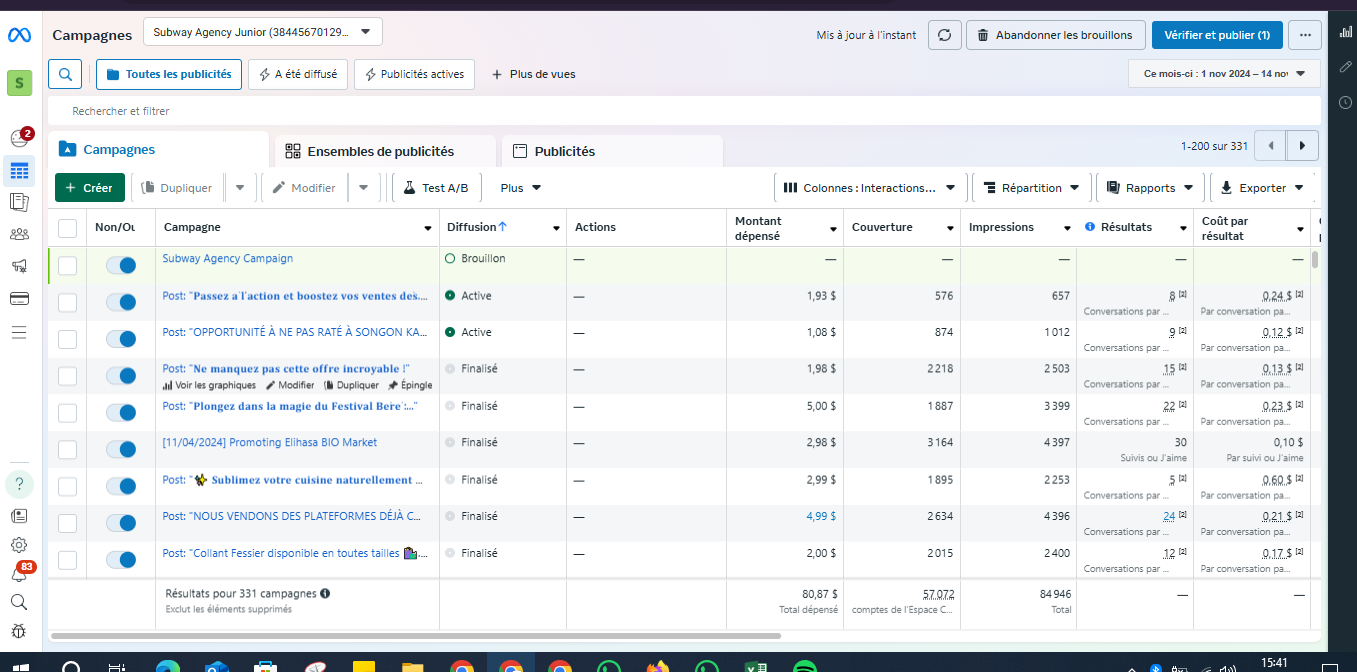Click the refresh data icon button
This screenshot has height=672, width=1357.
944,35
